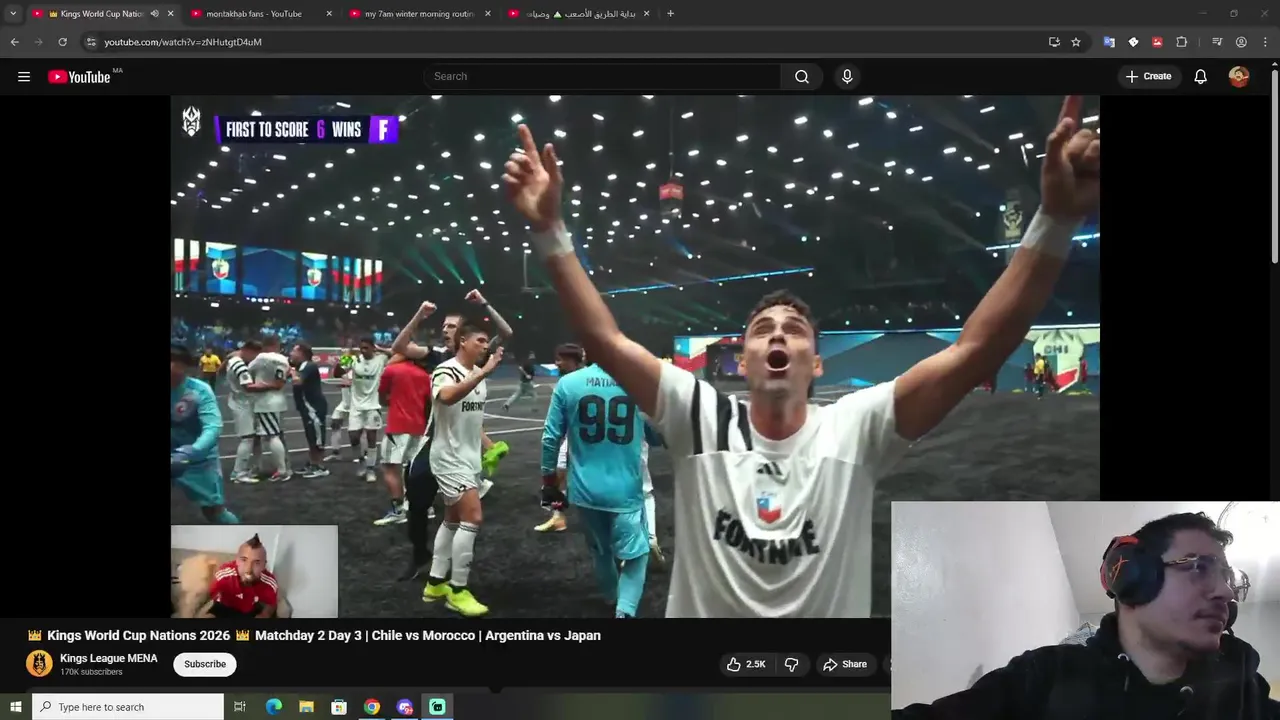Image resolution: width=1280 pixels, height=720 pixels.
Task: Open the media controls music icon
Action: pos(1217,42)
